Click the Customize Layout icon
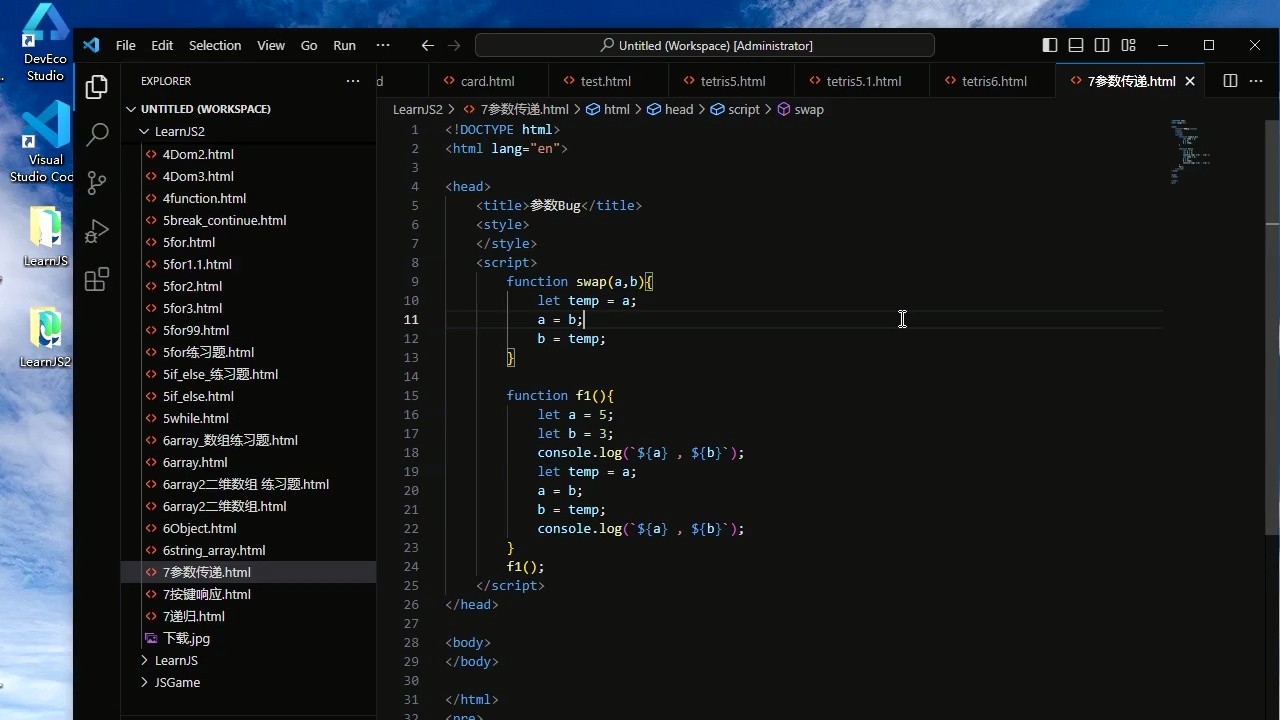 point(1128,45)
